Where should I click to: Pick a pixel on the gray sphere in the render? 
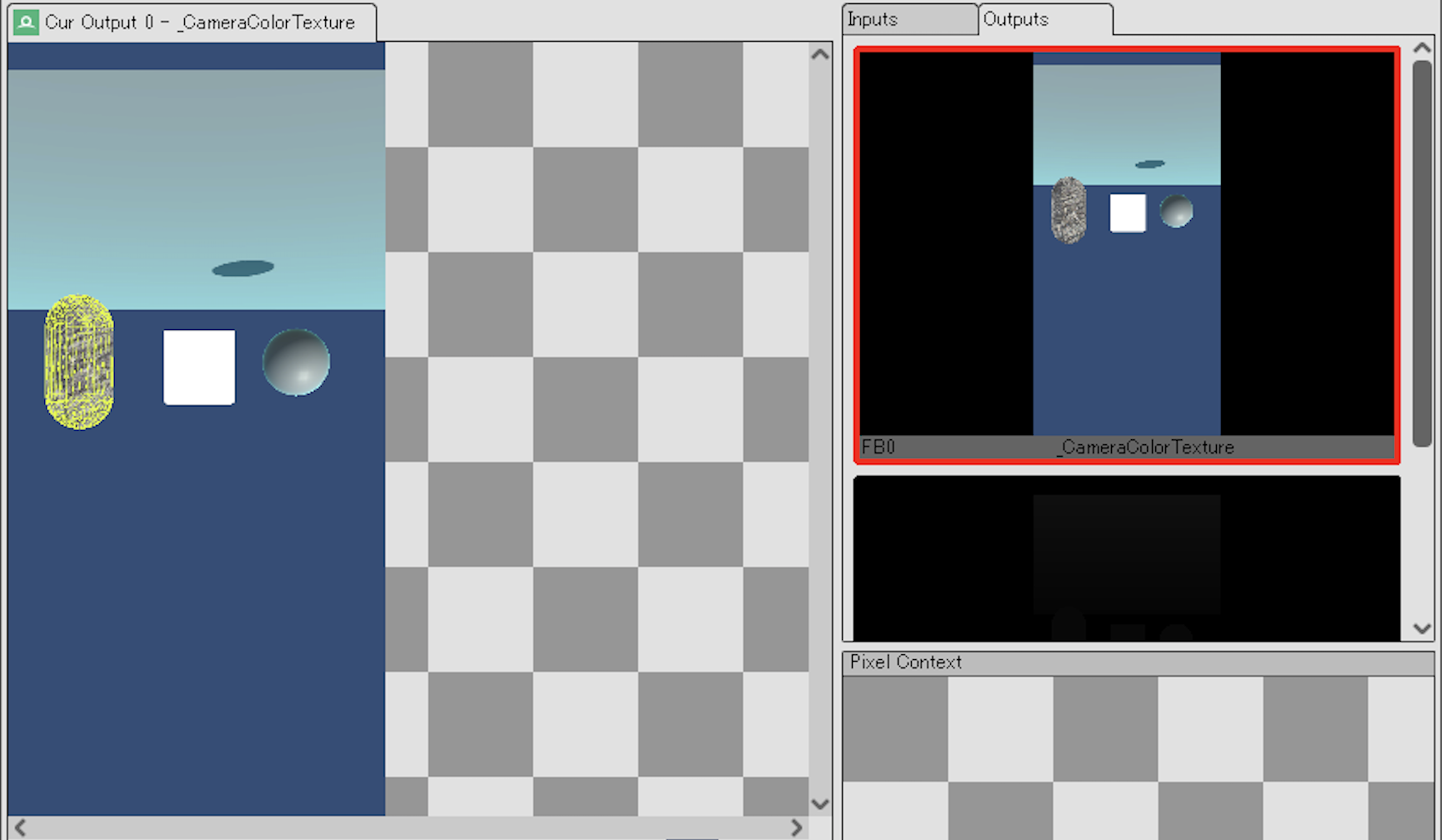pos(296,362)
